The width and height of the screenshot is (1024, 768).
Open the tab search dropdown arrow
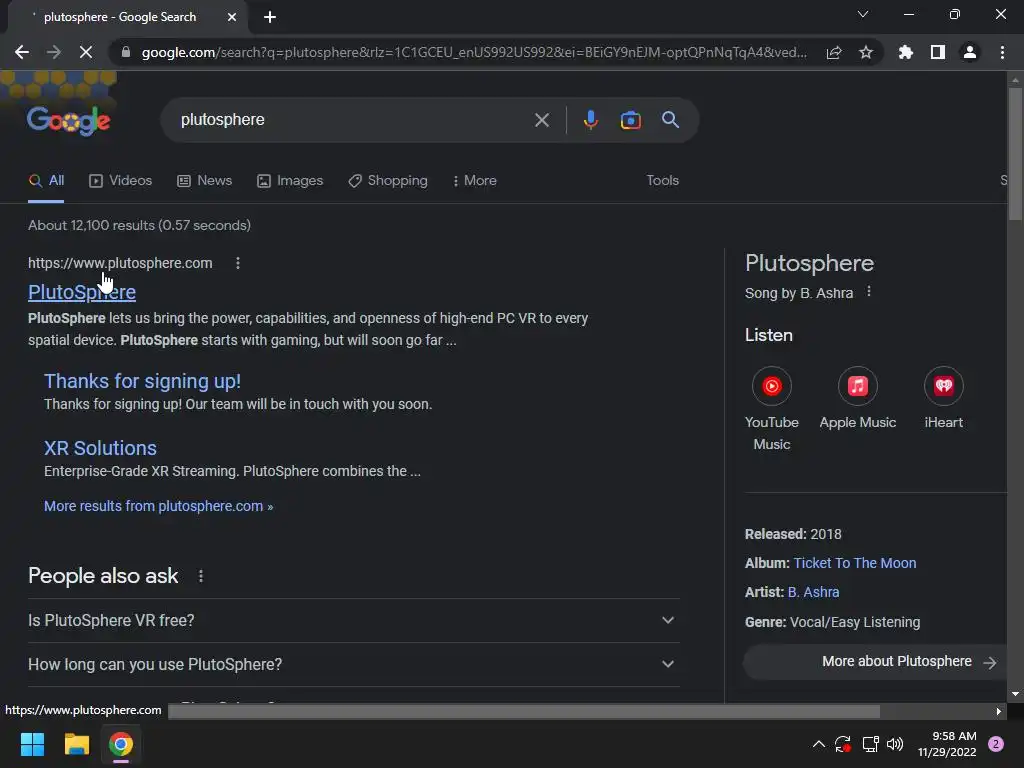[863, 14]
